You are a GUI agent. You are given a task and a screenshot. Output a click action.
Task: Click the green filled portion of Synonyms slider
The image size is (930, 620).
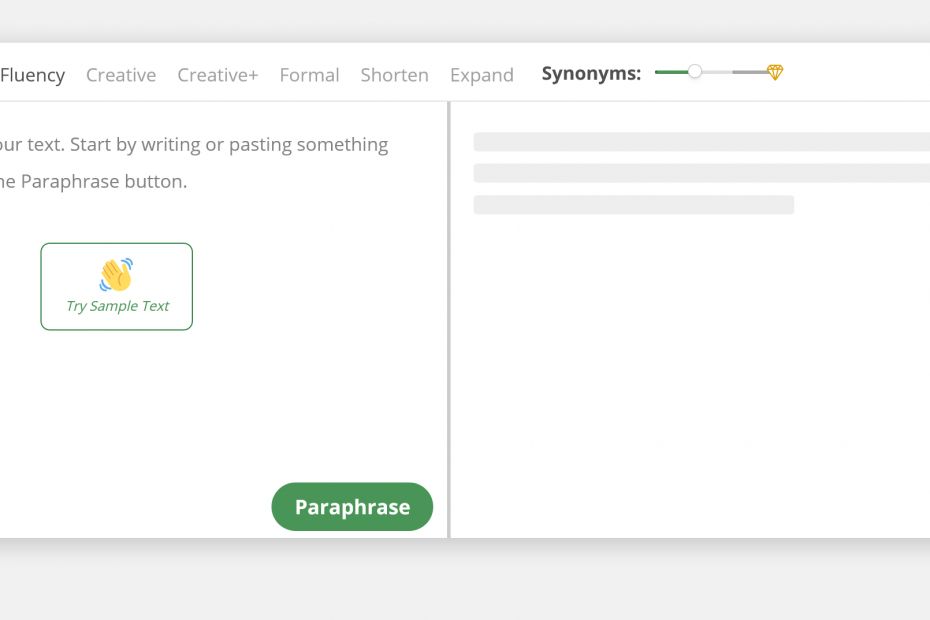[671, 72]
